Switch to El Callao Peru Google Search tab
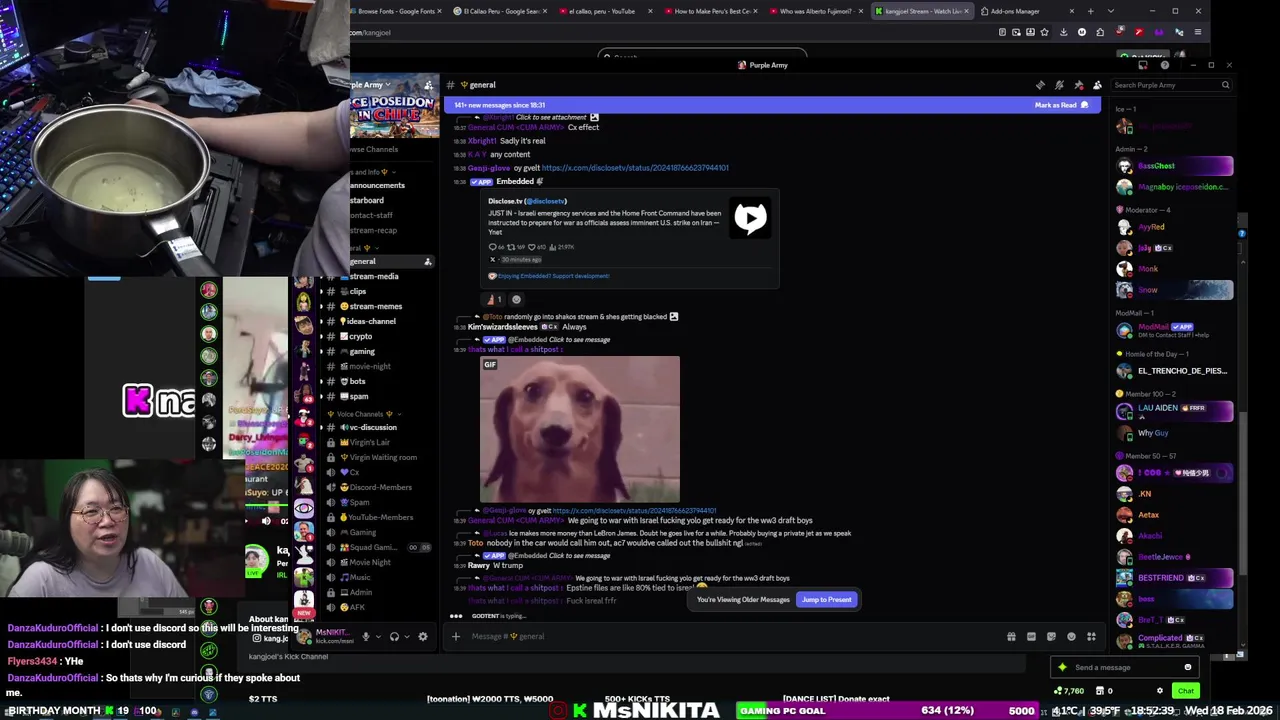 coord(501,11)
